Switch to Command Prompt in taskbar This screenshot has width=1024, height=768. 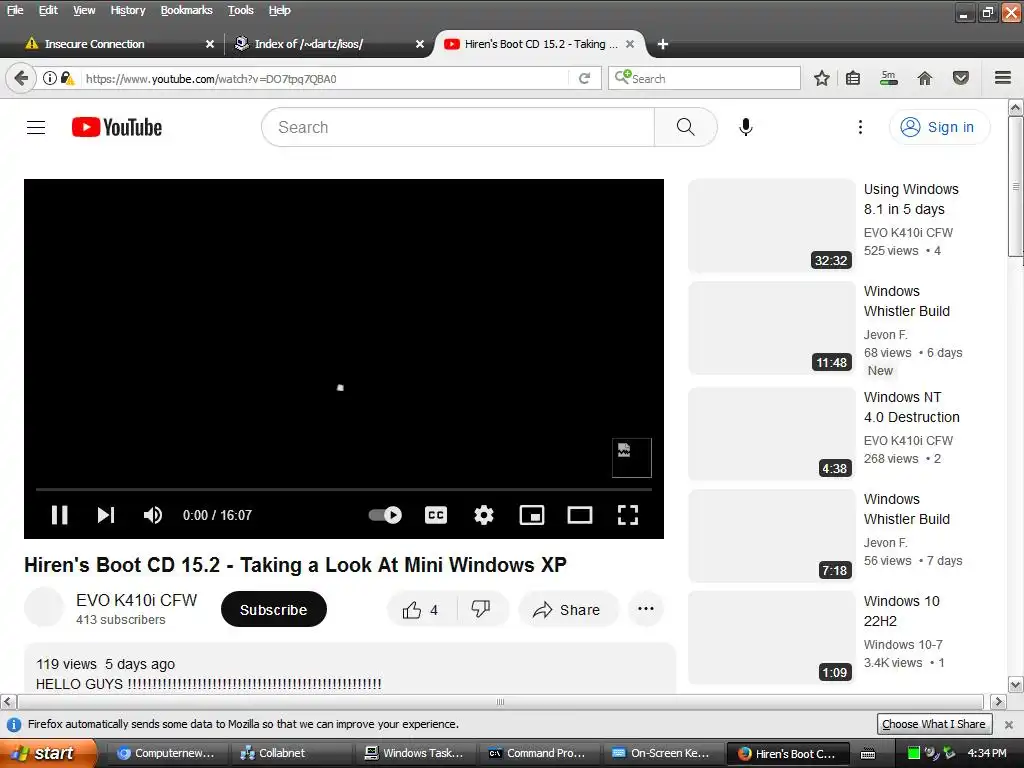[541, 753]
